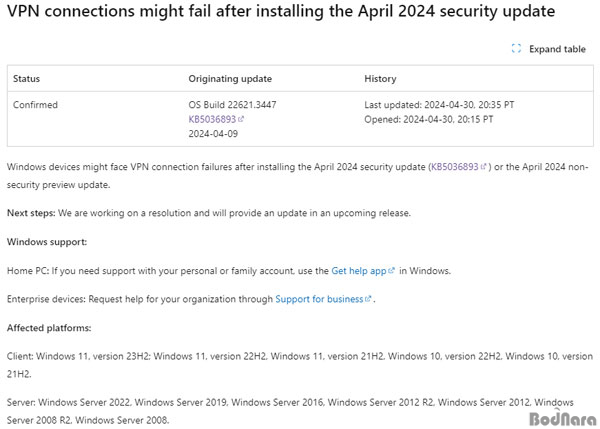Click the VPN connections page heading
The image size is (600, 429).
pyautogui.click(x=281, y=11)
